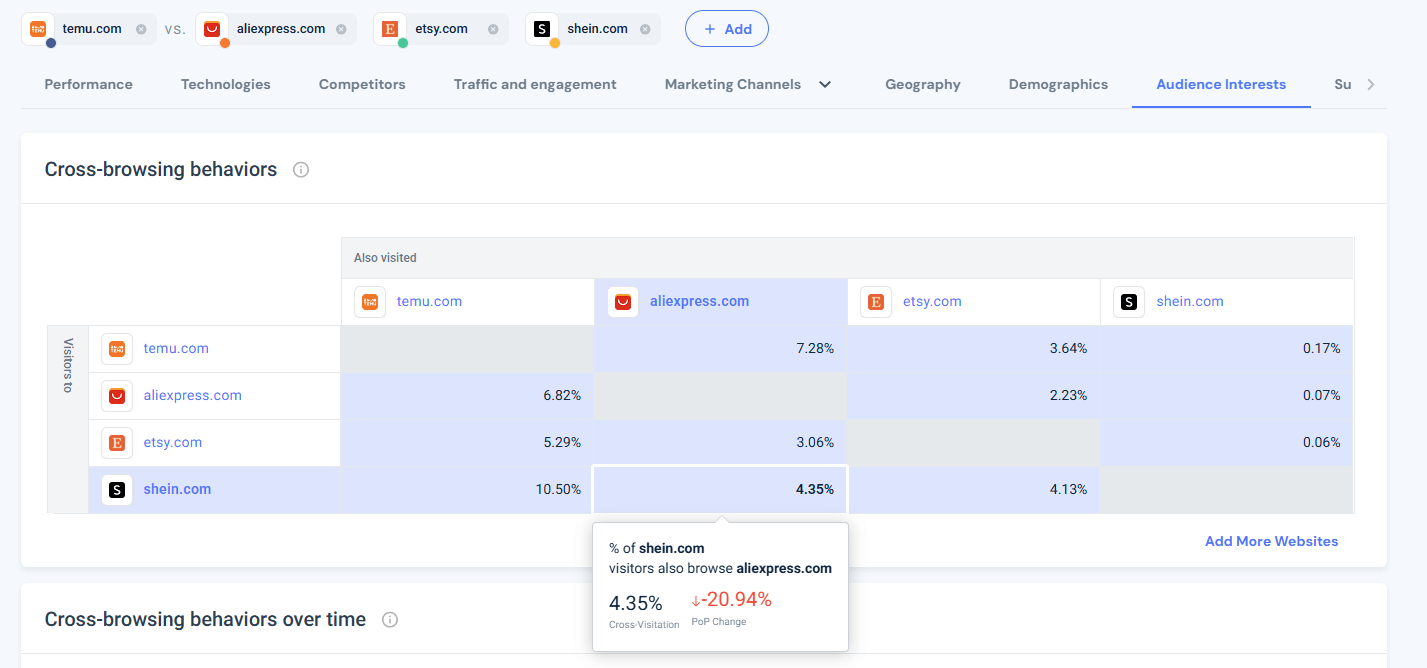Open the Performance tab
The height and width of the screenshot is (668, 1427).
click(88, 84)
